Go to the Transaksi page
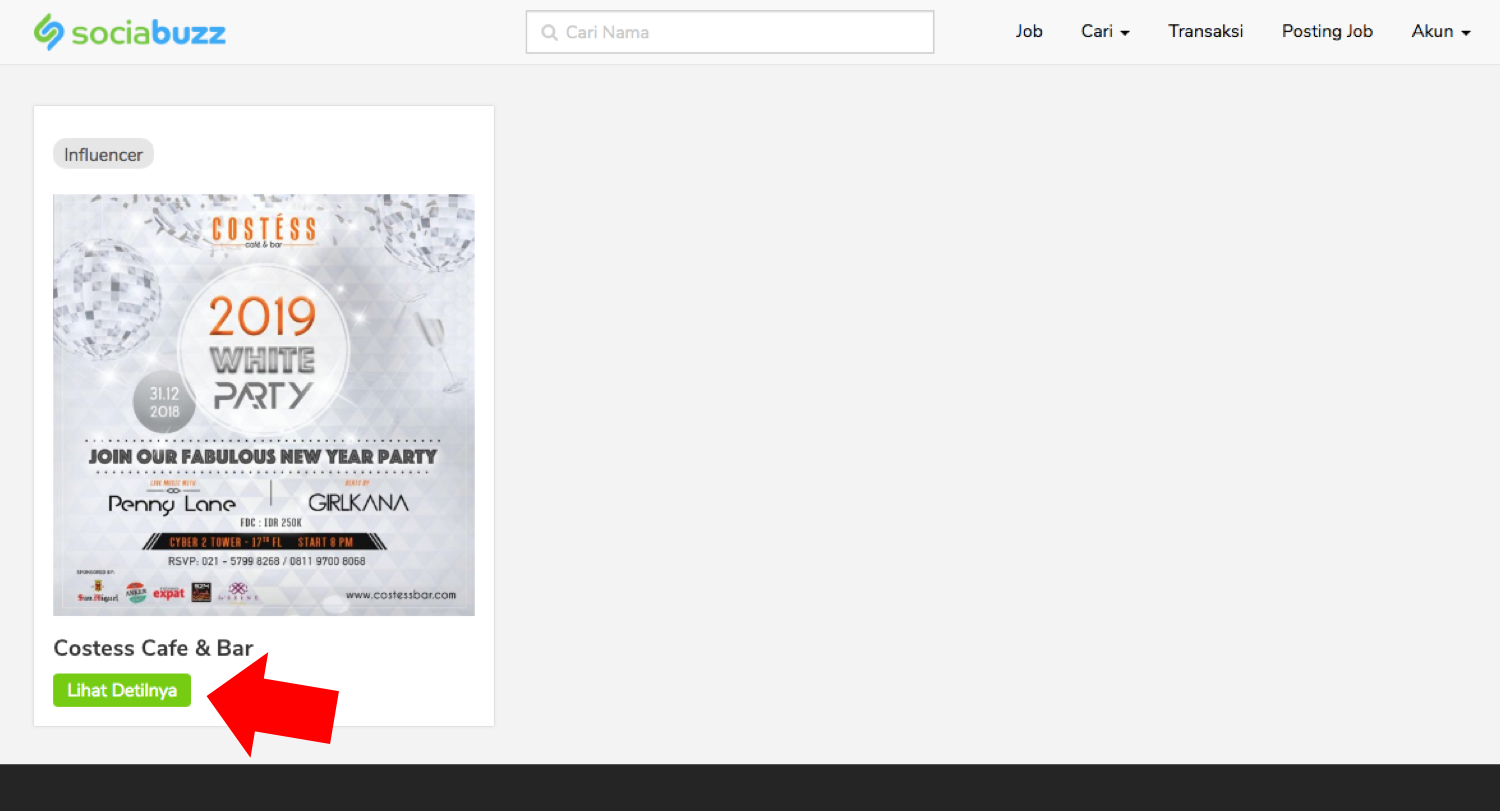Screen dimensions: 1500x811 pos(1206,31)
